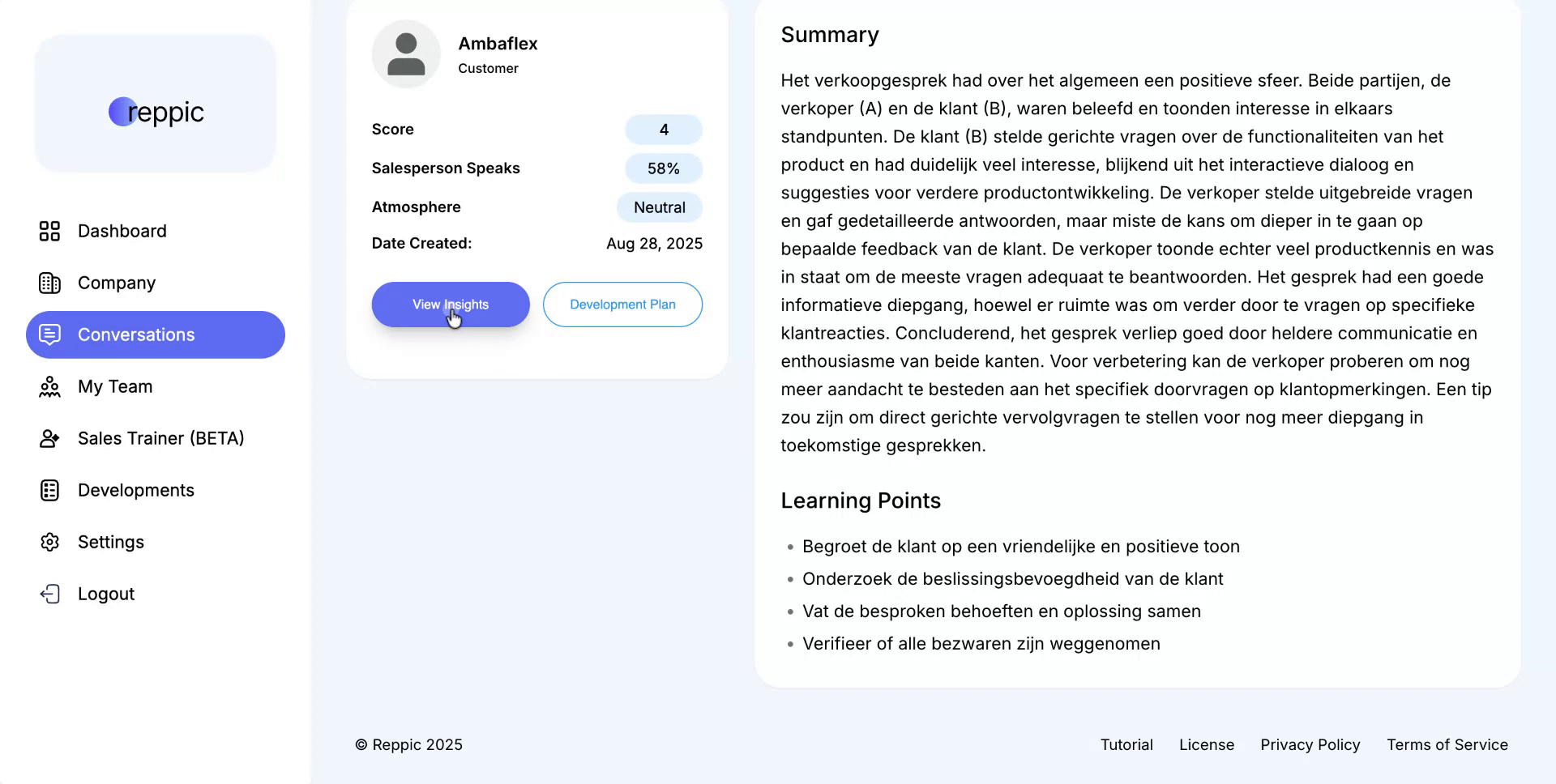Click the Developments list icon
The width and height of the screenshot is (1556, 784).
pos(49,491)
